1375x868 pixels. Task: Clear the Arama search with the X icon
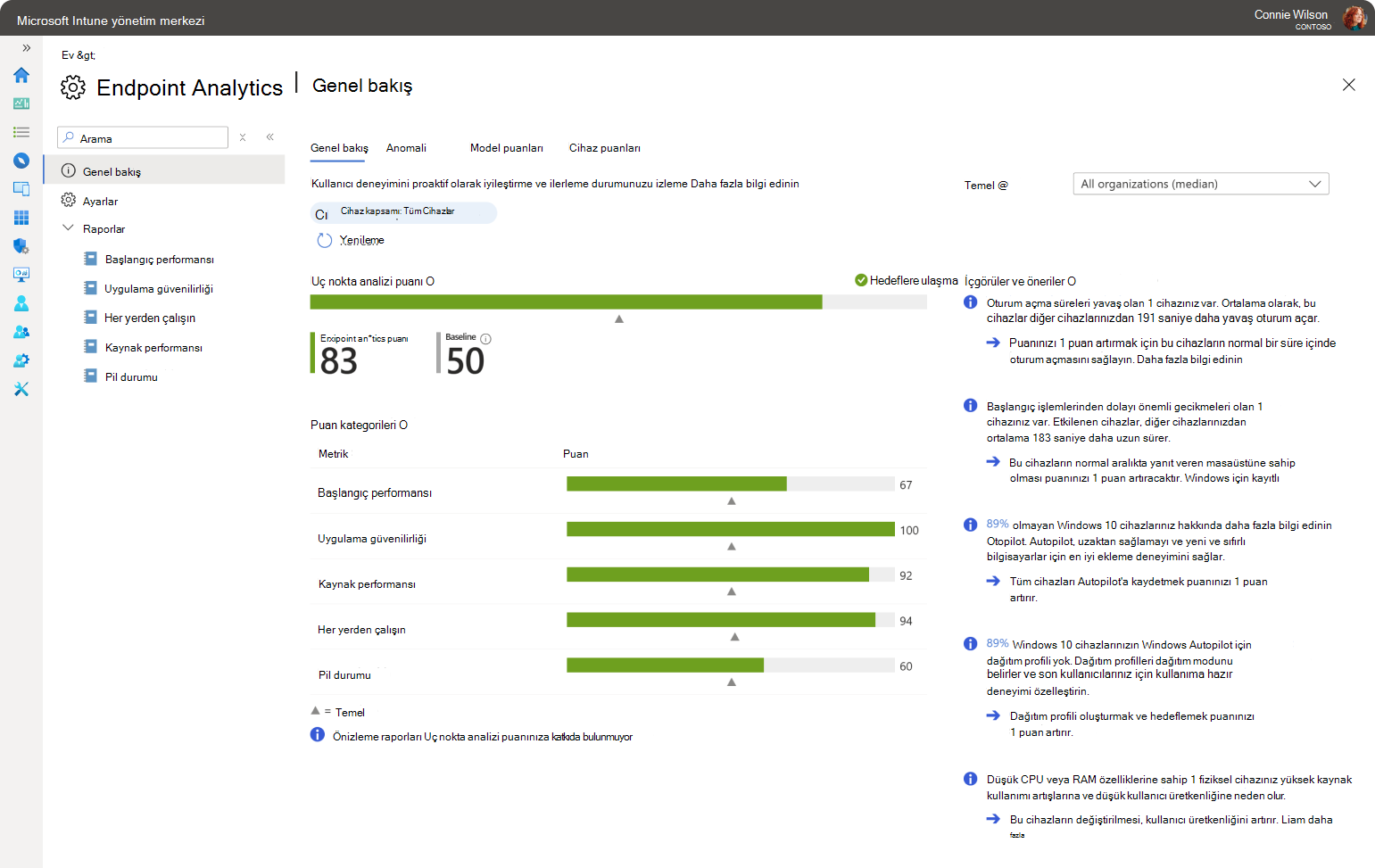[x=243, y=137]
